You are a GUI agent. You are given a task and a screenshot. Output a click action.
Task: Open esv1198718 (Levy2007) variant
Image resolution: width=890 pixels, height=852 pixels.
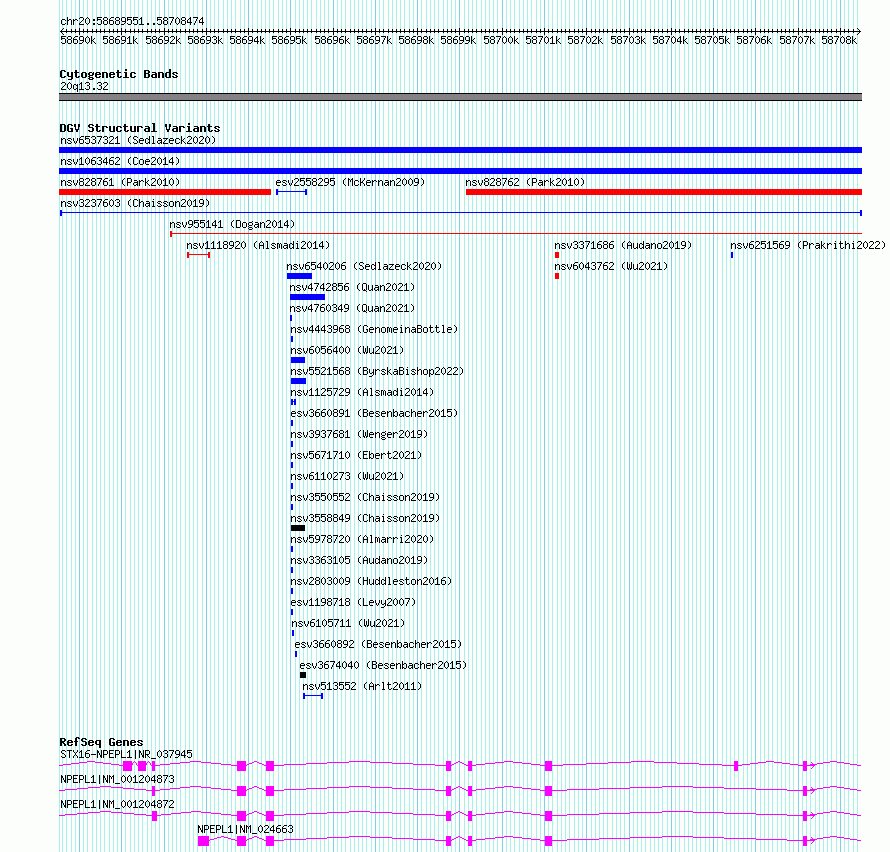pyautogui.click(x=353, y=602)
